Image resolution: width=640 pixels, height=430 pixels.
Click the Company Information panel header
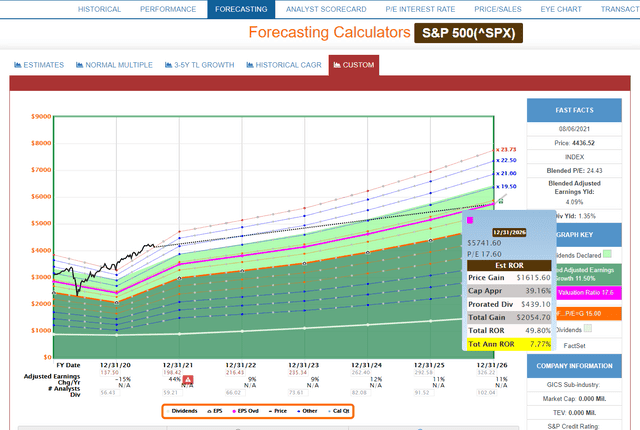point(574,366)
